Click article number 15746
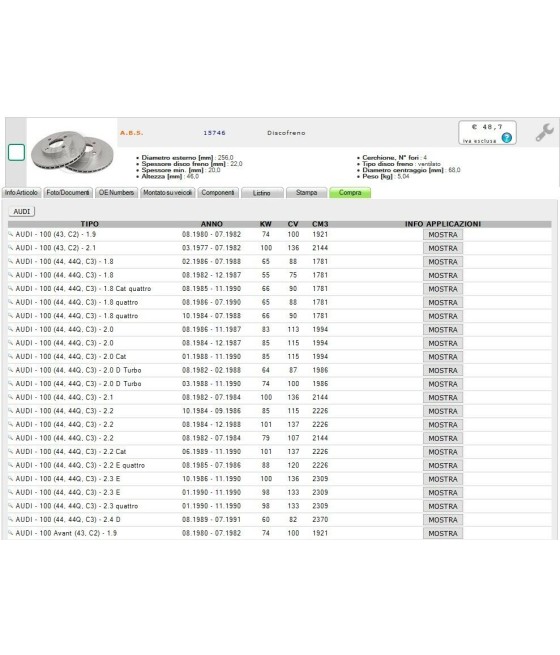Viewport: 560px width, 655px height. point(214,133)
